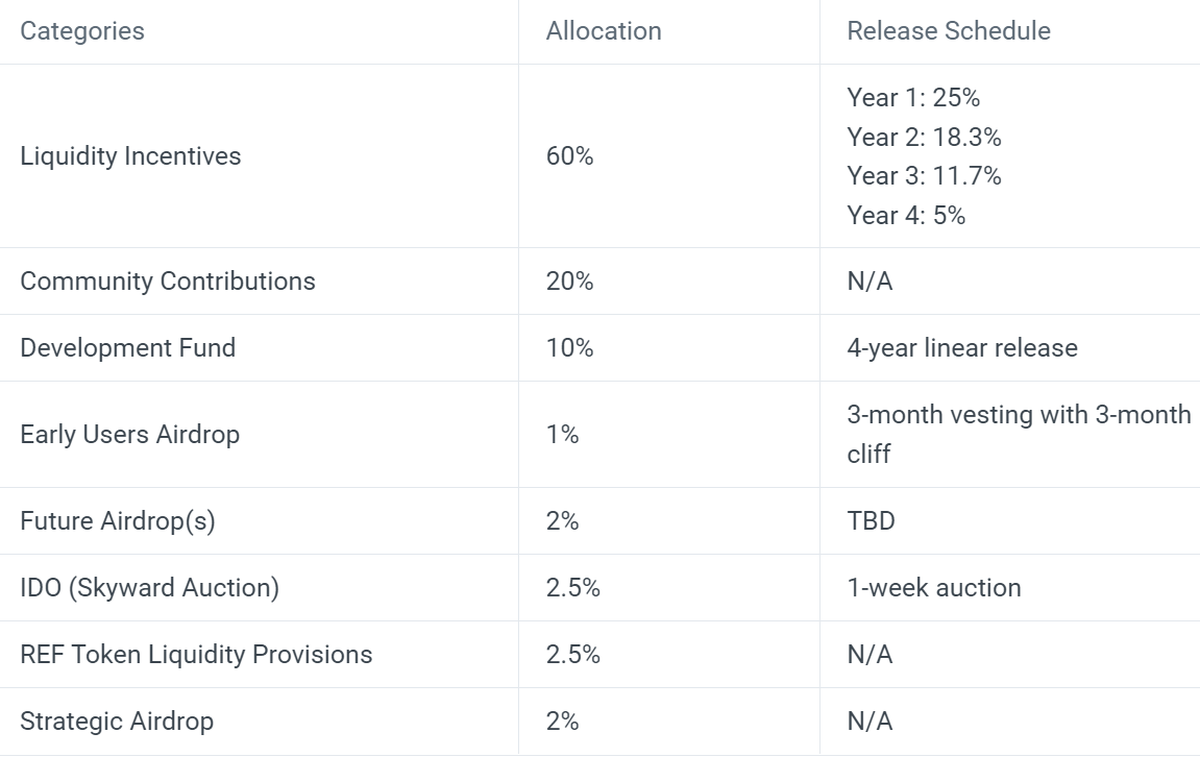The image size is (1200, 757).
Task: Click the 60% allocation cell
Action: (570, 156)
